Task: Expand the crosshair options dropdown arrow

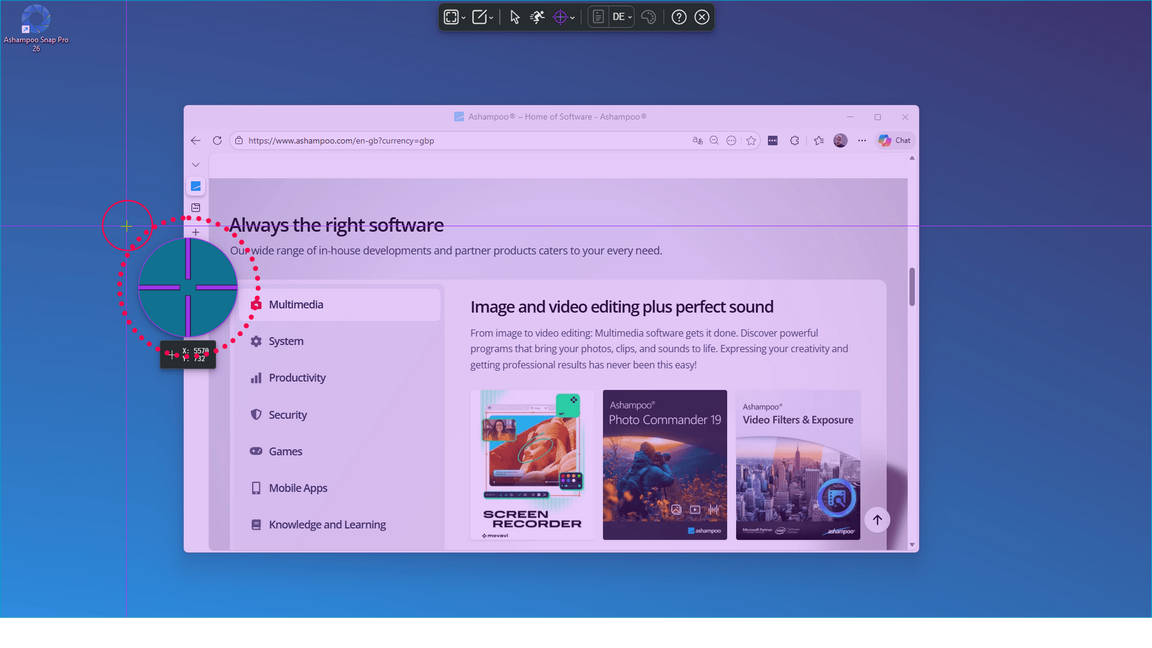Action: point(572,18)
